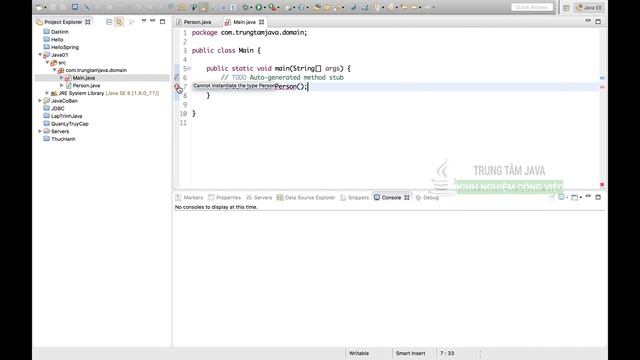Click red error mark in overview ruler
This screenshot has height=360, width=640.
tap(602, 87)
